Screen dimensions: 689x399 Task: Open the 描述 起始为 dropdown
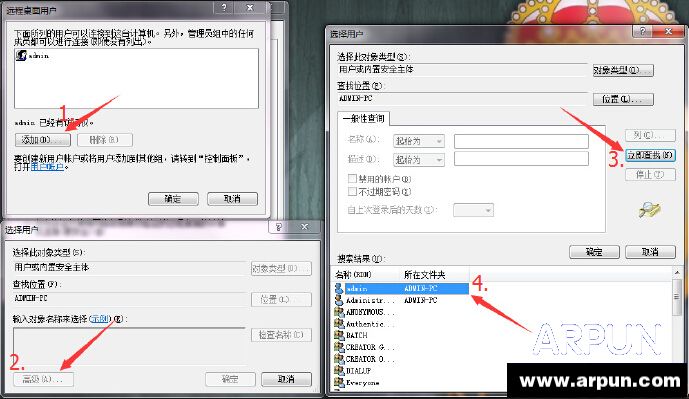pyautogui.click(x=418, y=160)
